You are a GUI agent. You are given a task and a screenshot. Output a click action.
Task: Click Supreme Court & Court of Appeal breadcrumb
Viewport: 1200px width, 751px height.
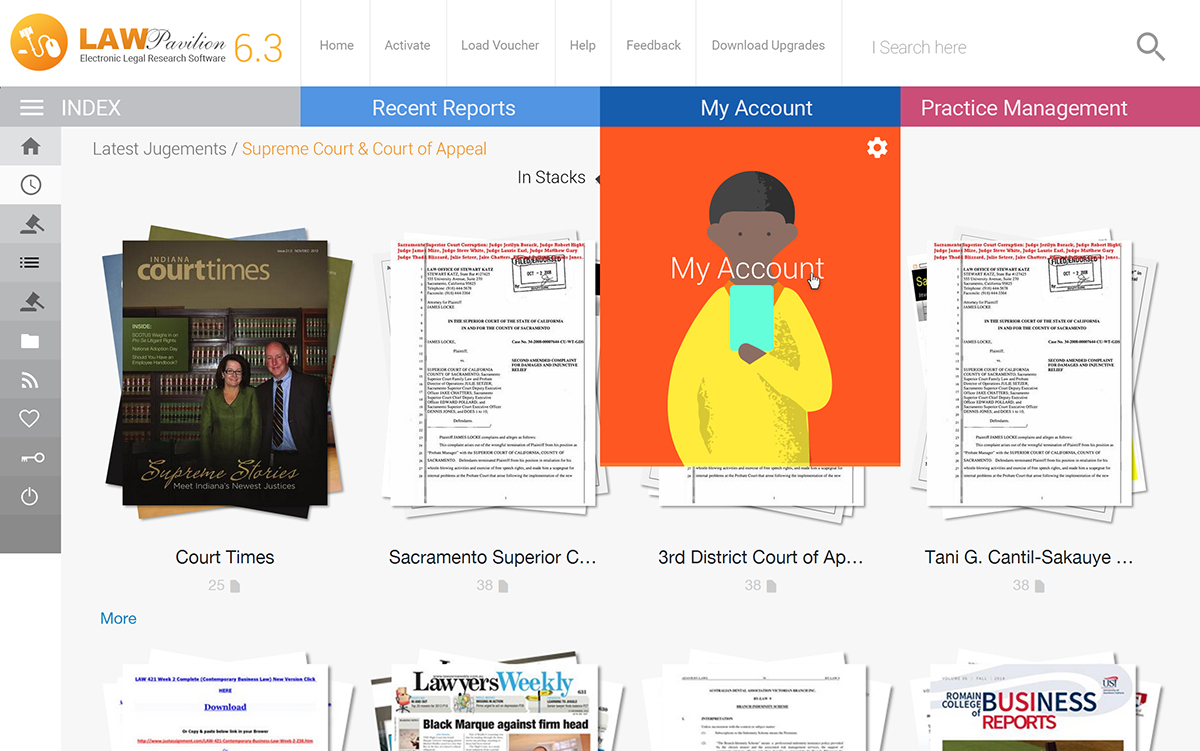(364, 149)
